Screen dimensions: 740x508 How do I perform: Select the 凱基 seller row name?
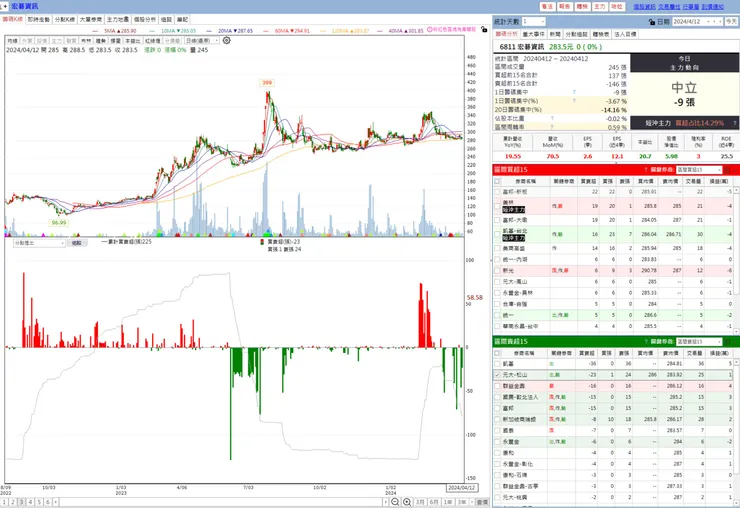[508, 364]
